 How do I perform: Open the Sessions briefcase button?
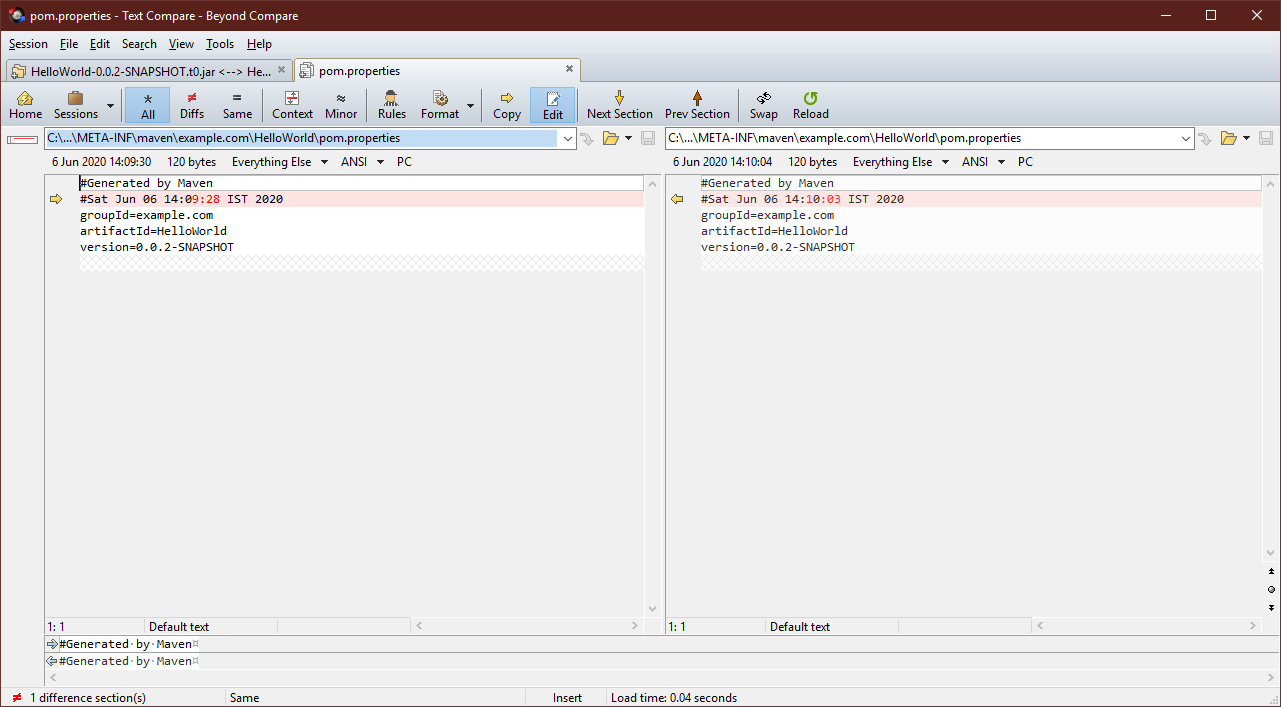76,105
